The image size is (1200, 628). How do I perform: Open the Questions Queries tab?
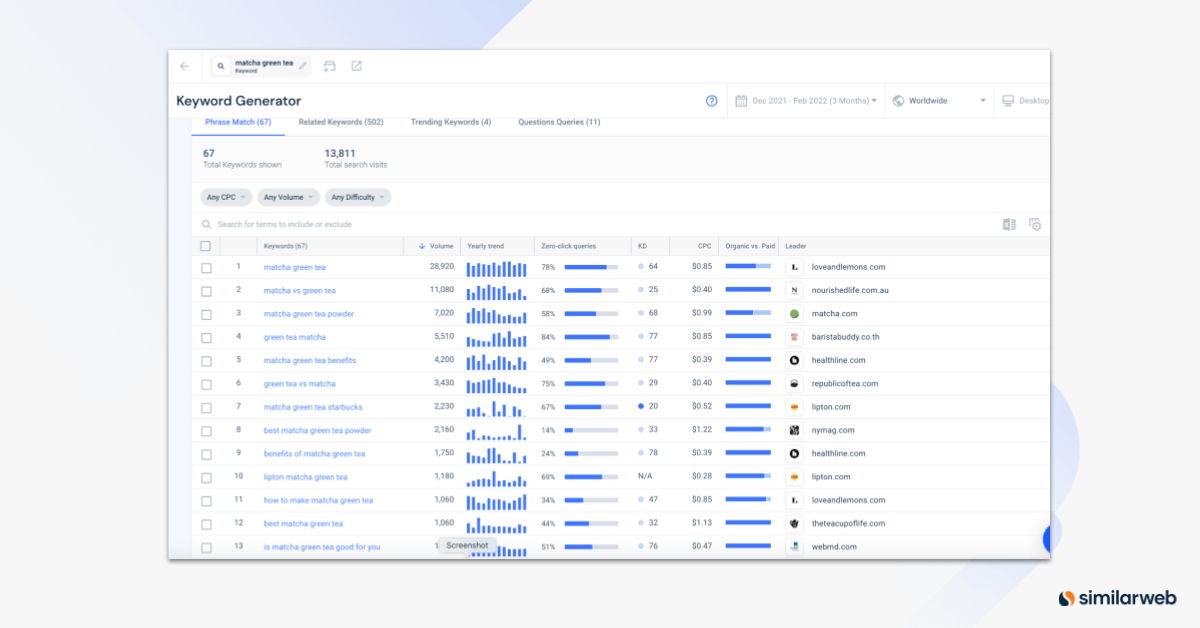559,122
